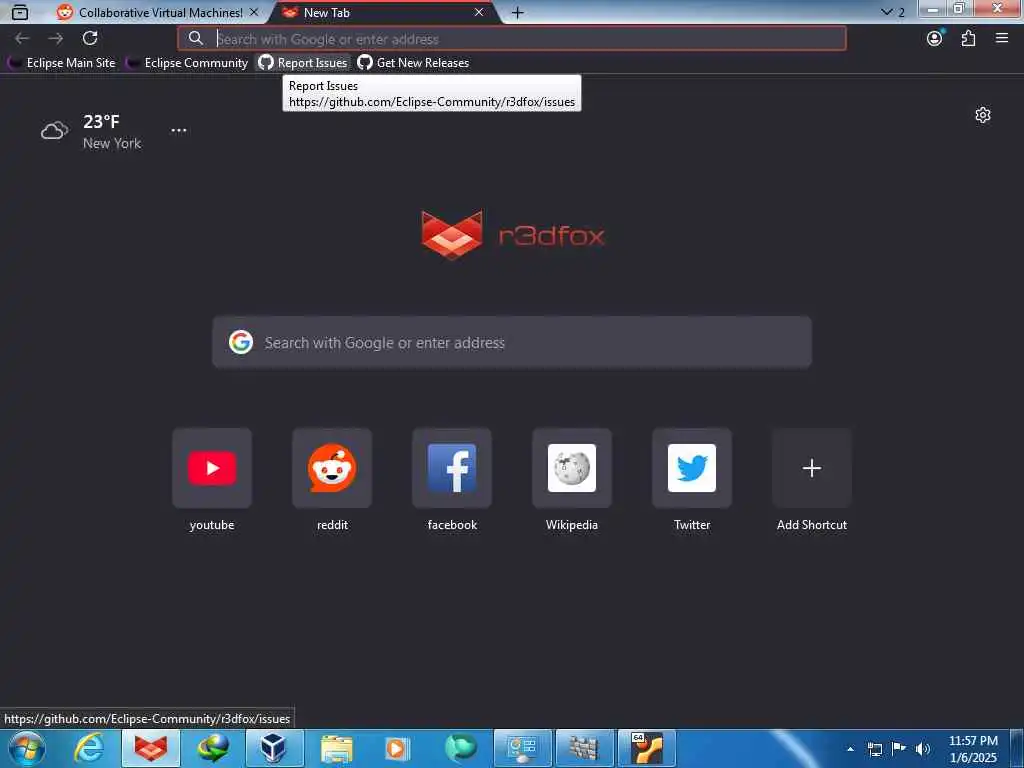Open Get New Releases bookmark
Viewport: 1024px width, 768px height.
(413, 63)
